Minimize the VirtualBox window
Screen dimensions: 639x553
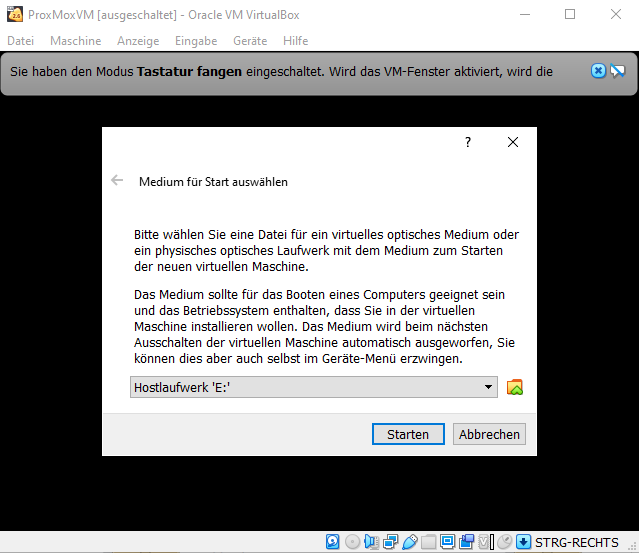click(x=525, y=14)
